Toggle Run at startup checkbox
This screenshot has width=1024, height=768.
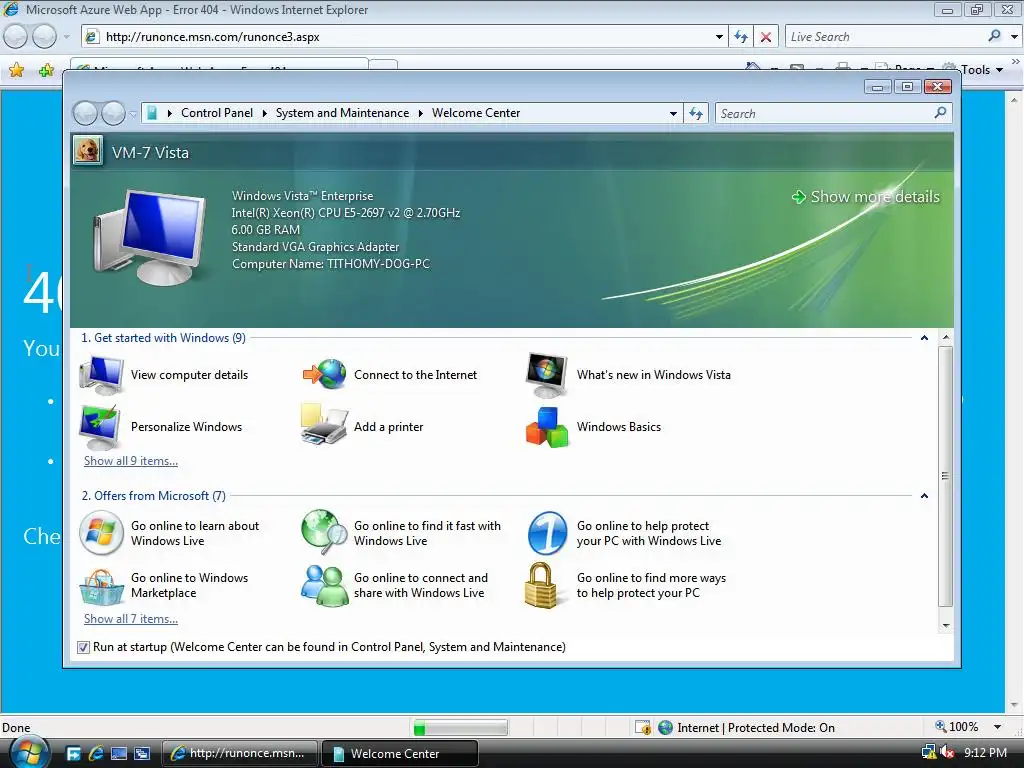83,647
